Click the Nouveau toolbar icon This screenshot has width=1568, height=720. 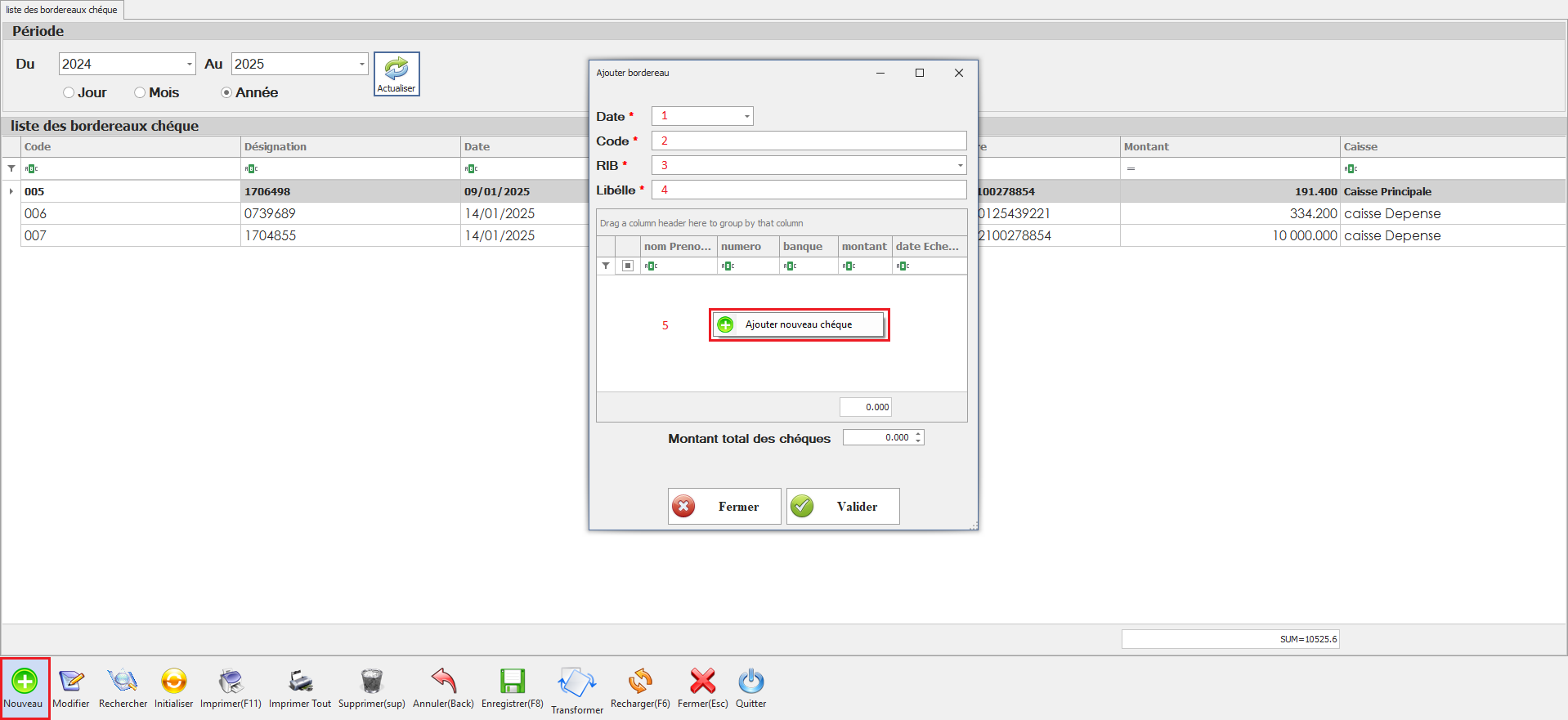(x=24, y=682)
